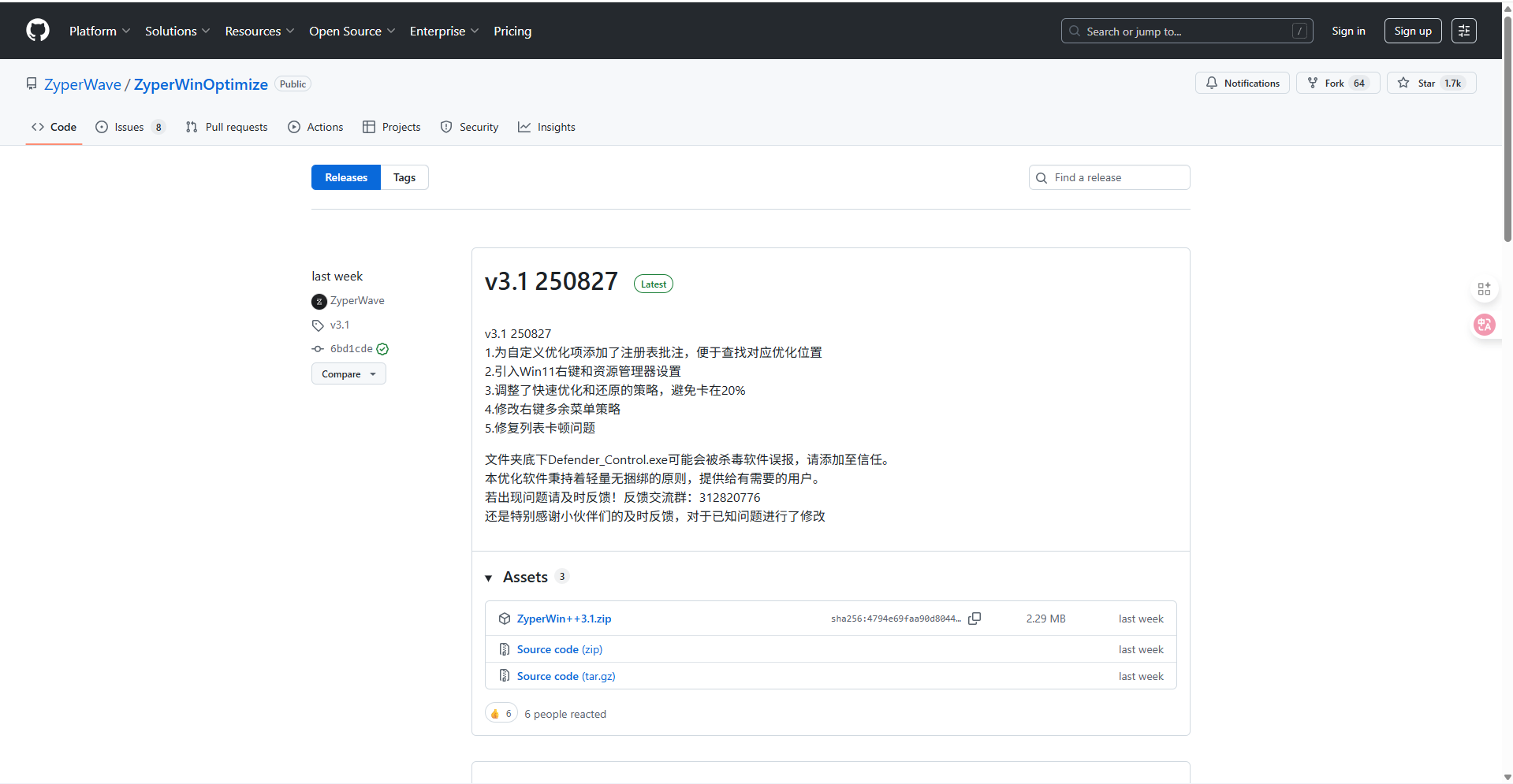1513x784 pixels.
Task: Open the Compare dropdown
Action: point(348,373)
